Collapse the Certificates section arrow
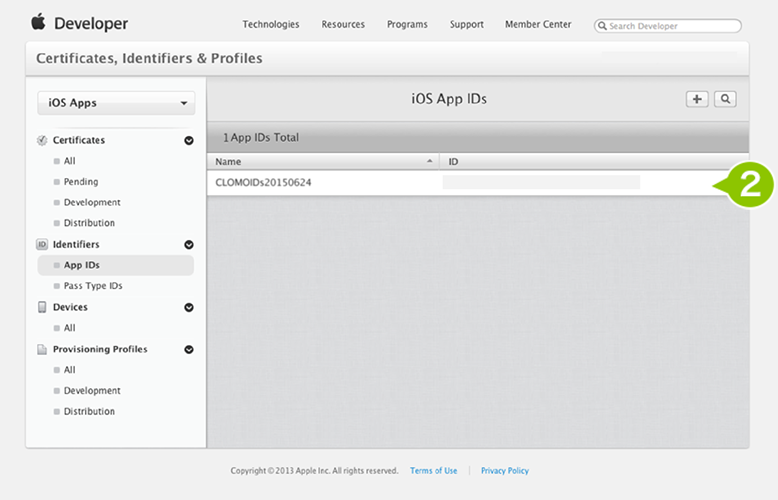 (189, 141)
